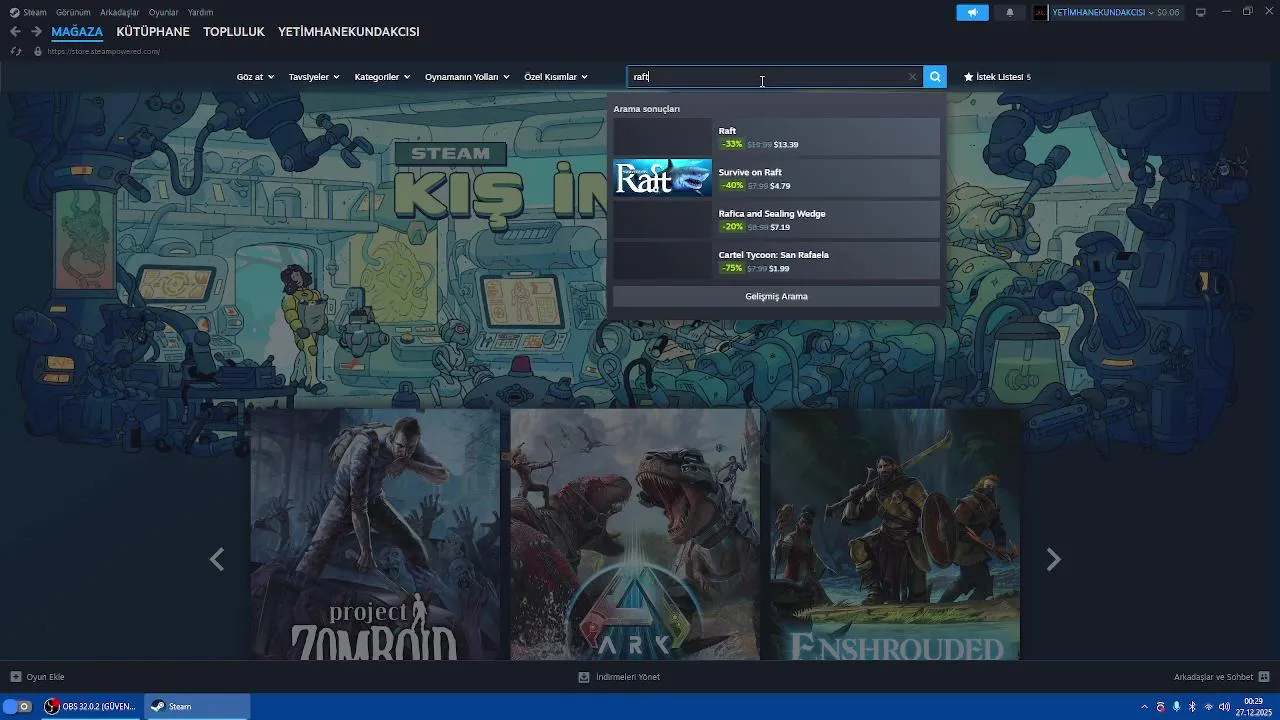Screen dimensions: 1280x720
Task: Click the page reload icon beside URL
Action: click(16, 51)
